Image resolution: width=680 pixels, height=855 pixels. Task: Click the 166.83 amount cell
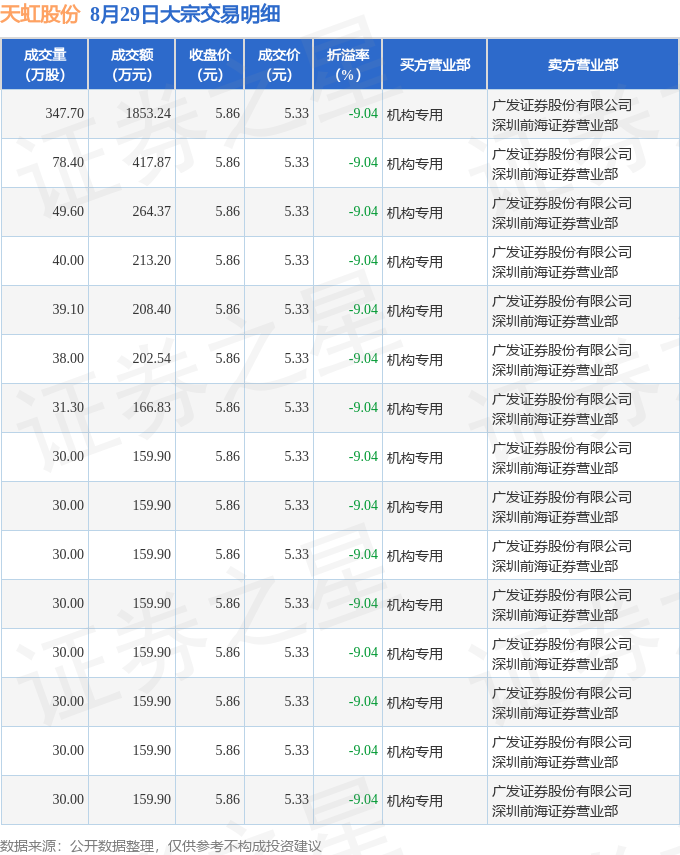click(152, 407)
